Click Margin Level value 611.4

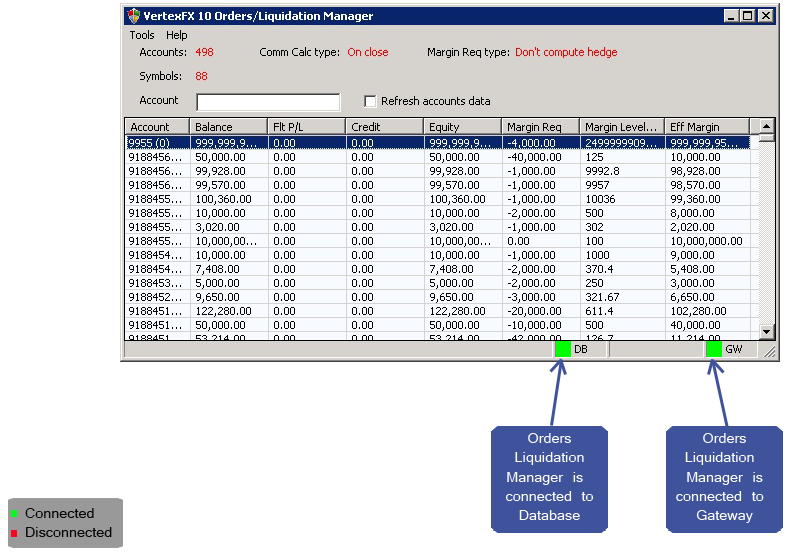click(x=599, y=311)
